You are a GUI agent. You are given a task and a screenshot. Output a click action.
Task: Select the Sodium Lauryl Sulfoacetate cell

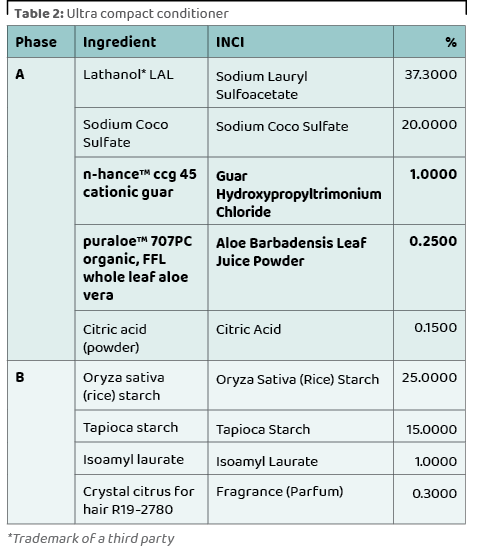[x=300, y=83]
